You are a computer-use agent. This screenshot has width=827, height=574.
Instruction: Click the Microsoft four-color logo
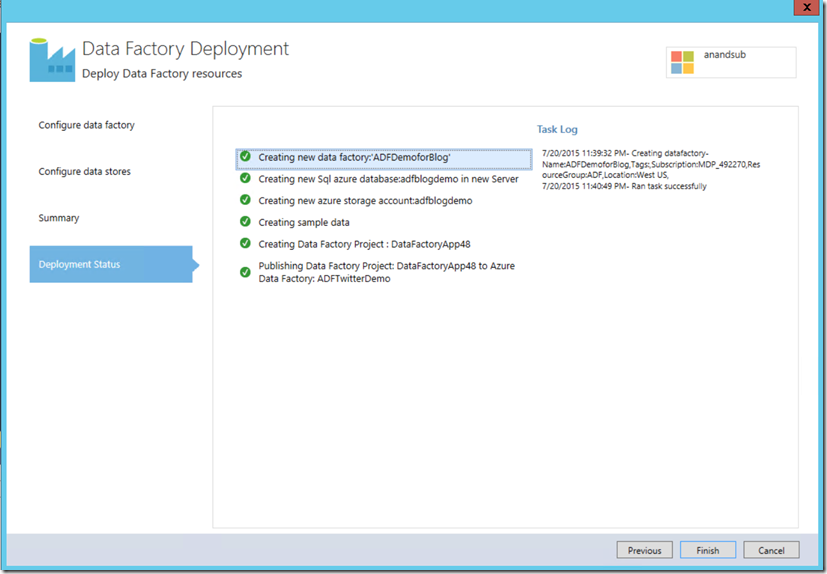pyautogui.click(x=682, y=62)
